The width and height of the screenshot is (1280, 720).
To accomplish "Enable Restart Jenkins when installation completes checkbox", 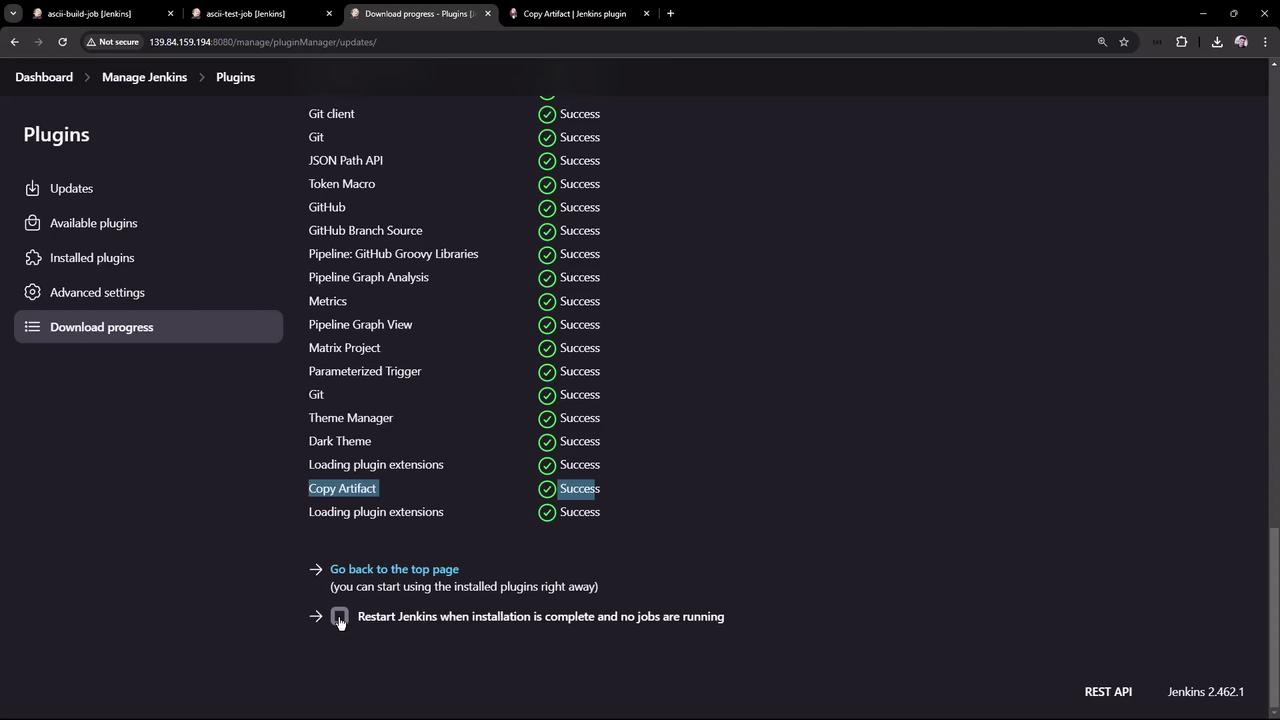I will 340,616.
